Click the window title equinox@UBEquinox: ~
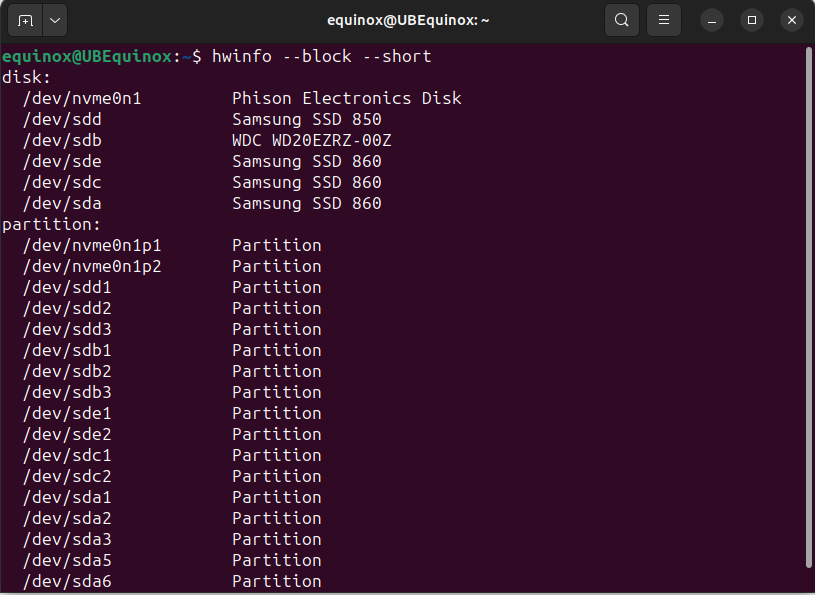 [408, 20]
